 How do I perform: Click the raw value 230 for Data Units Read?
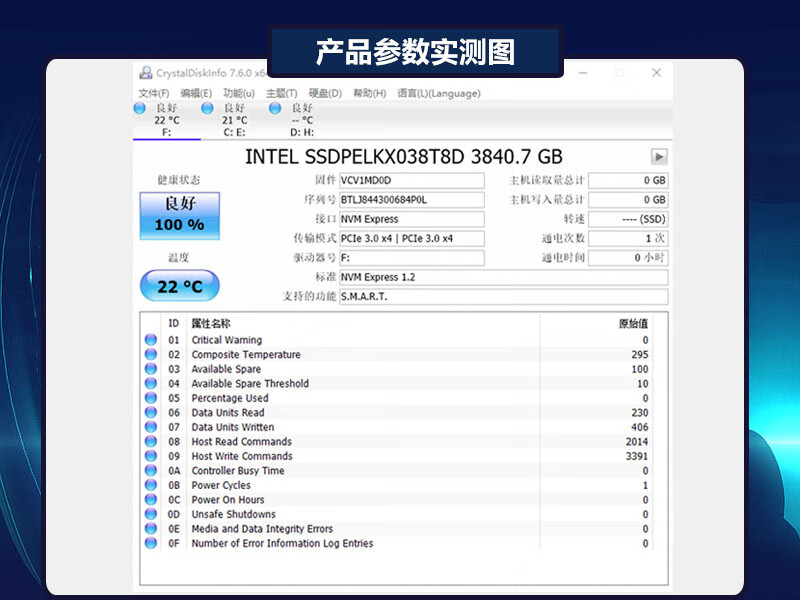click(x=640, y=412)
